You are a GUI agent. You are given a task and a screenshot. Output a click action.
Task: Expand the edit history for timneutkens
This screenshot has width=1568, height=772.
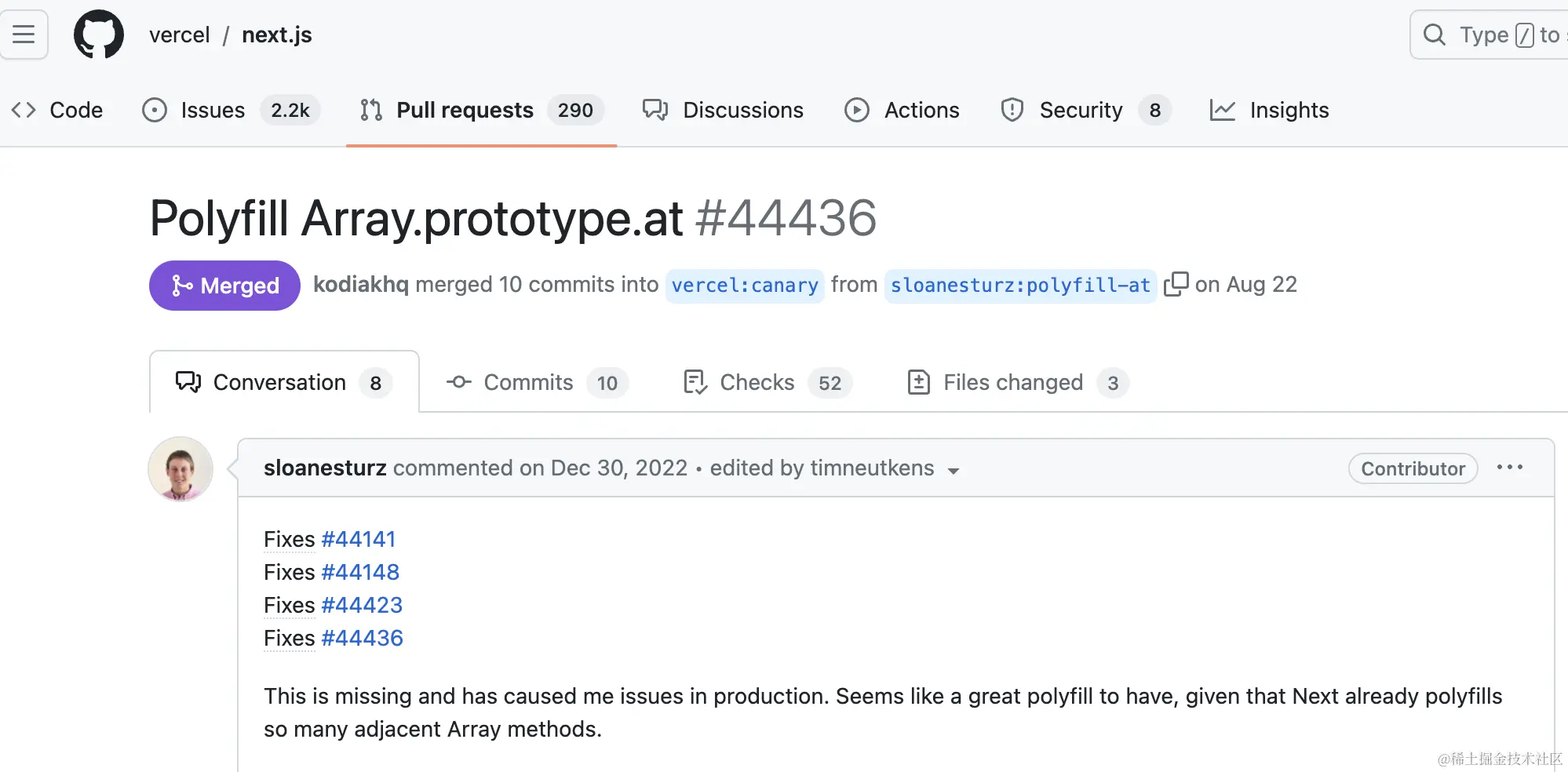954,470
